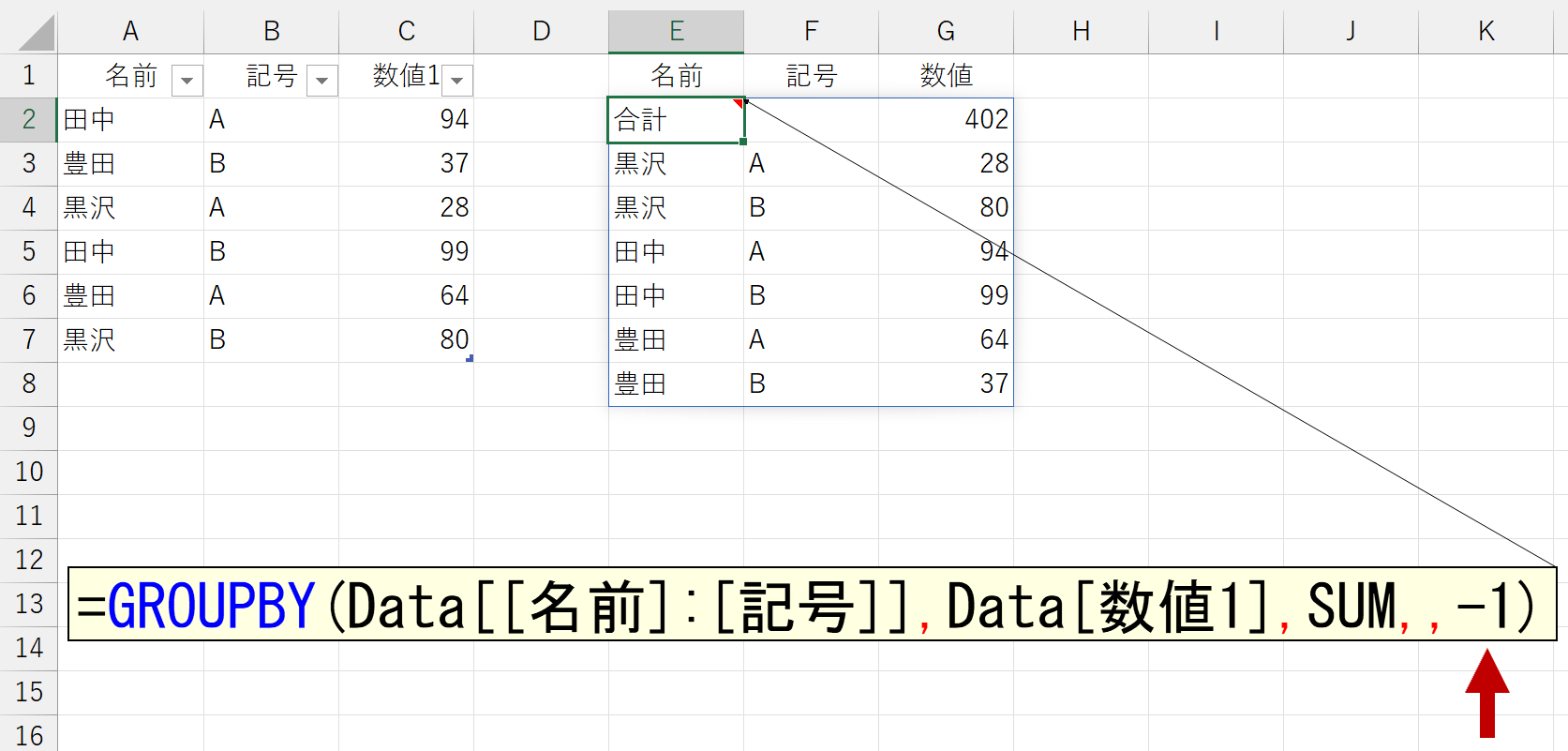This screenshot has height=751, width=1568.
Task: Select row 13 header
Action: click(x=28, y=604)
